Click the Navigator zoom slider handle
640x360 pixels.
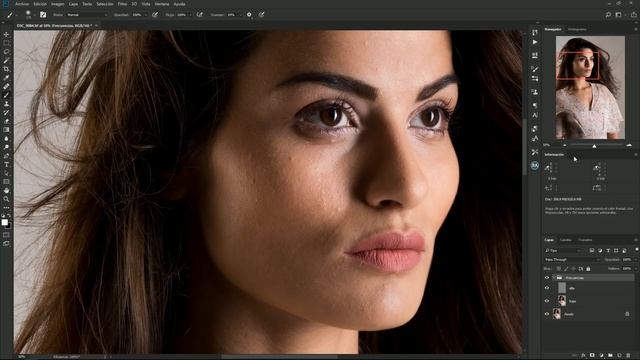[x=594, y=146]
